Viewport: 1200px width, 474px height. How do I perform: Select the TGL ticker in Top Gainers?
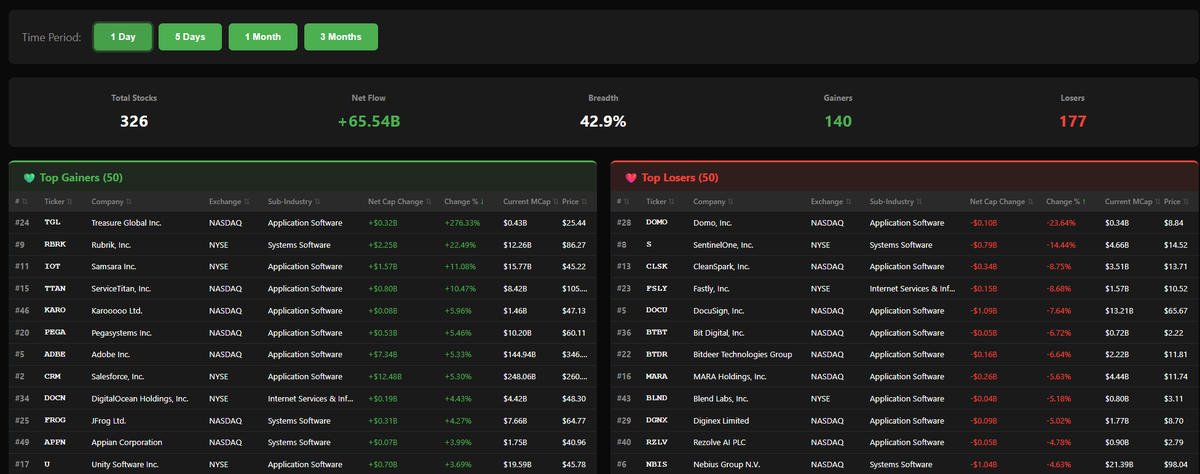[52, 222]
